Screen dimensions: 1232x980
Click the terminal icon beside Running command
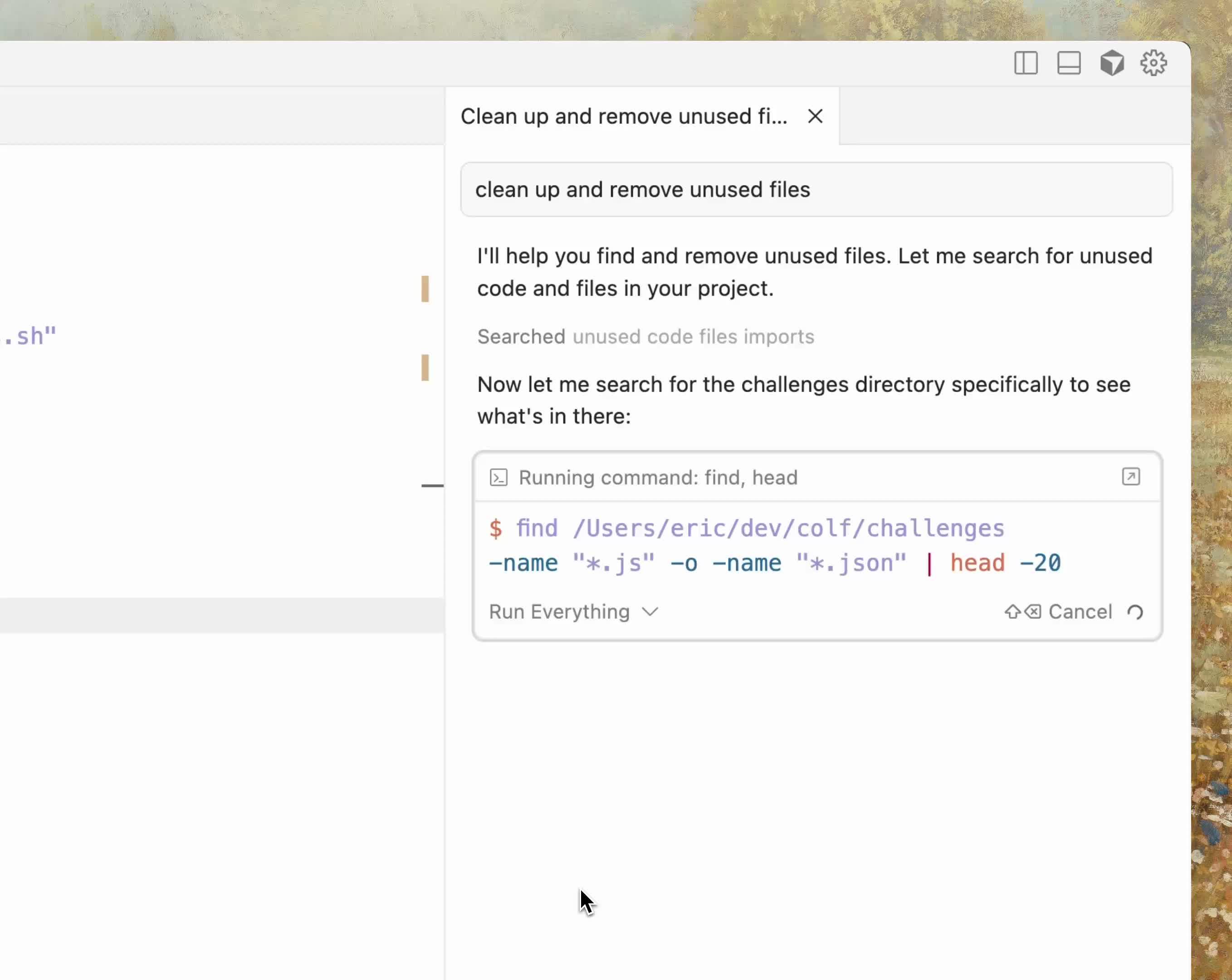(498, 477)
